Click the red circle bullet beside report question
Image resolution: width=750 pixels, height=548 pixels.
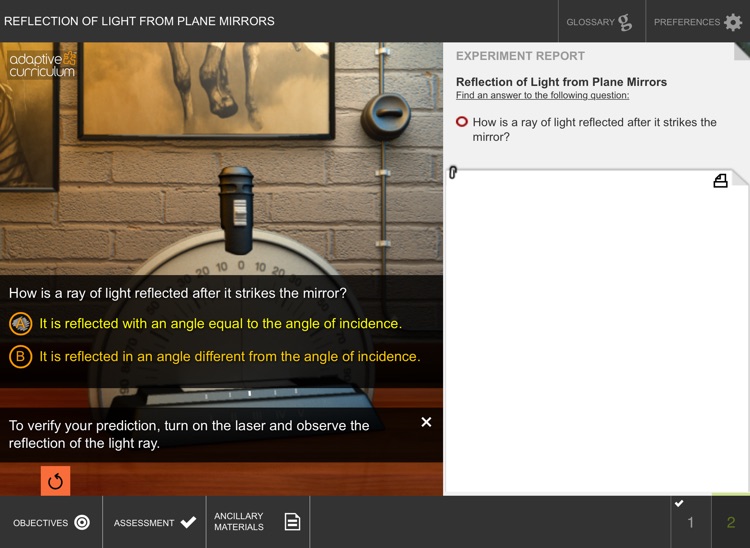point(462,122)
